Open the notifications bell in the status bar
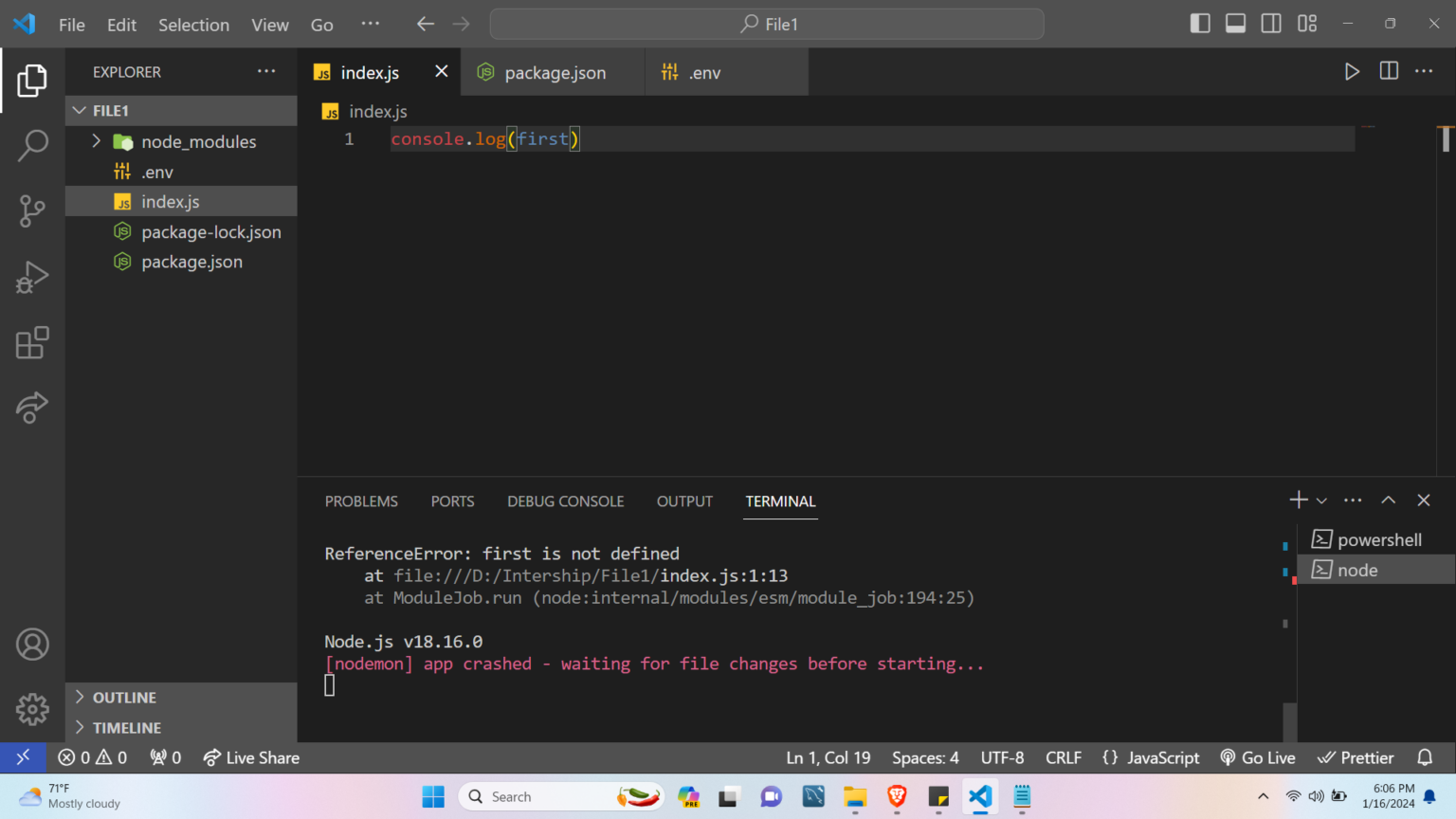1456x819 pixels. coord(1425,757)
